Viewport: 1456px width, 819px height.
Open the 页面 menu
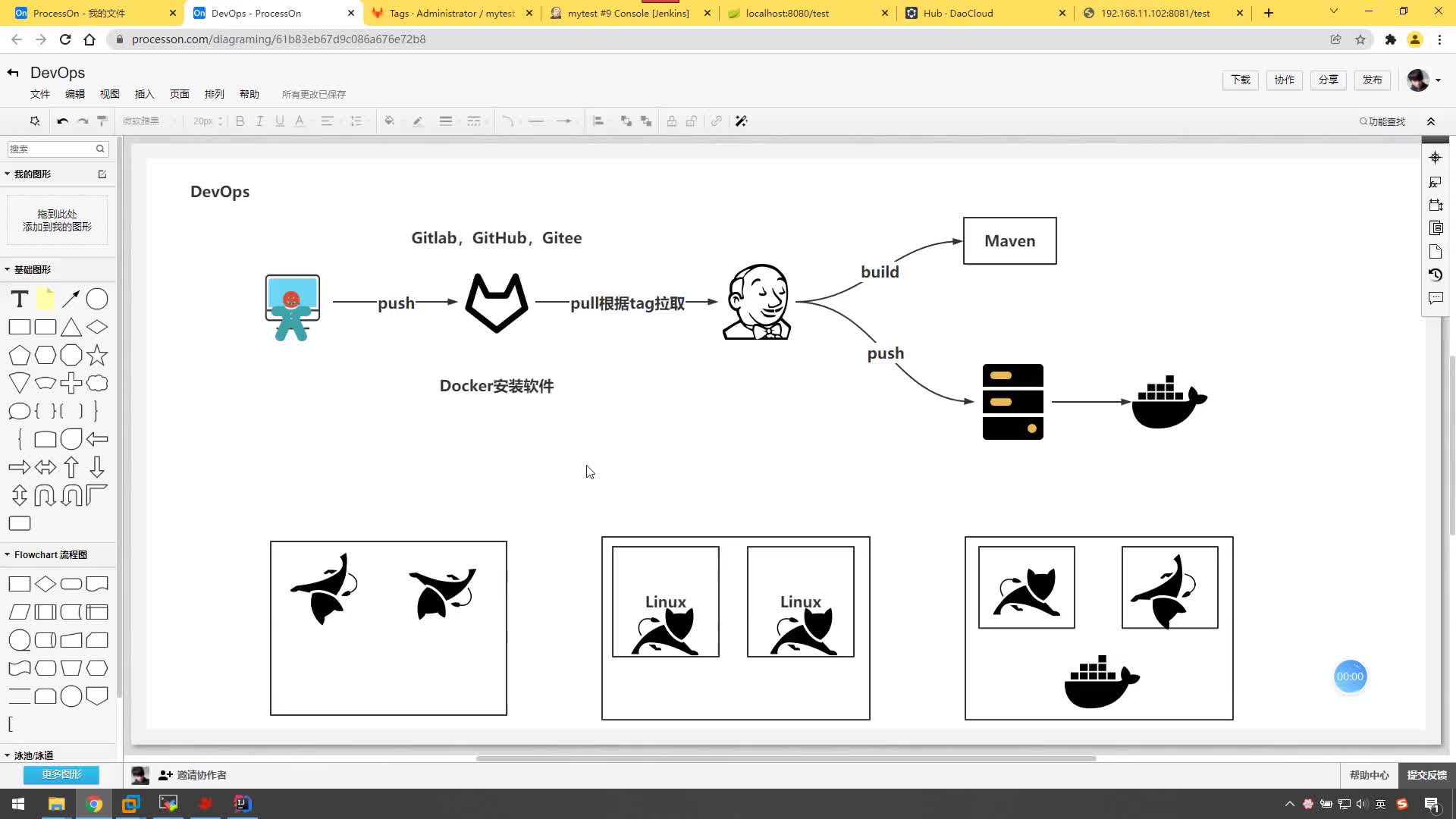point(180,94)
